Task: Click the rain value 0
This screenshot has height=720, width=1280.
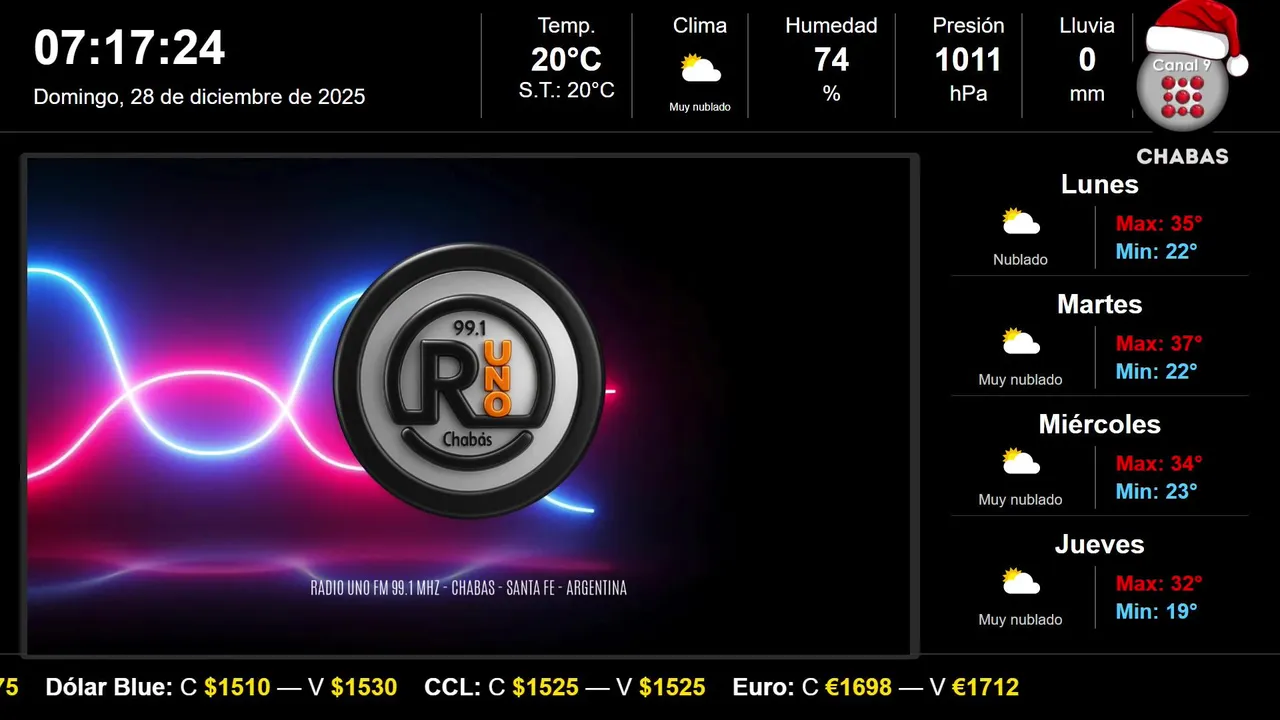Action: point(1087,60)
